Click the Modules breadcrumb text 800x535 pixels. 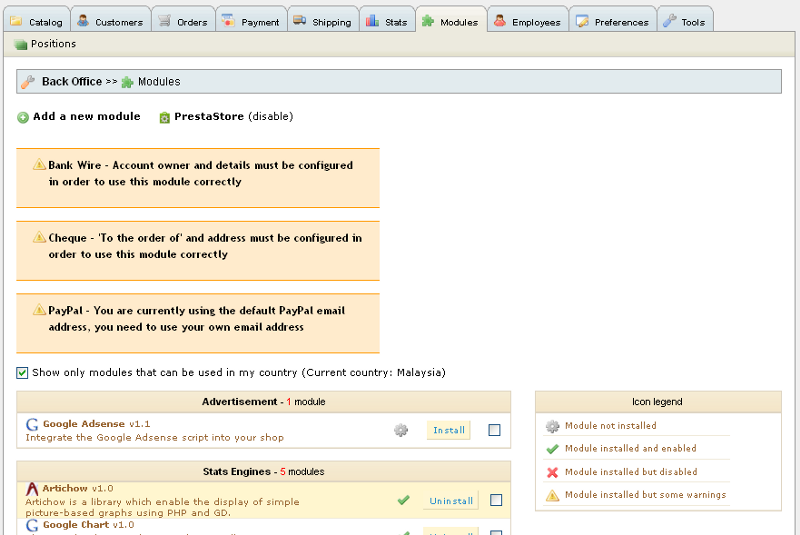coord(159,82)
